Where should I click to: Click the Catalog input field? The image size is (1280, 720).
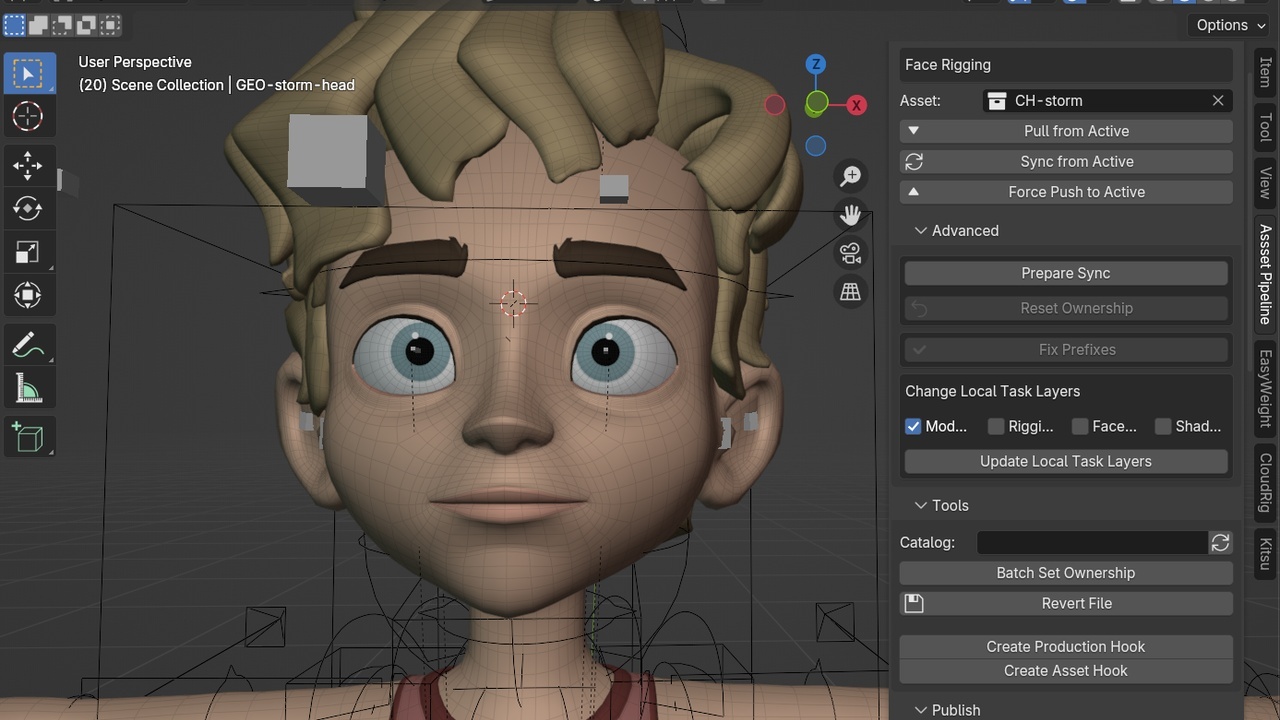[x=1092, y=542]
